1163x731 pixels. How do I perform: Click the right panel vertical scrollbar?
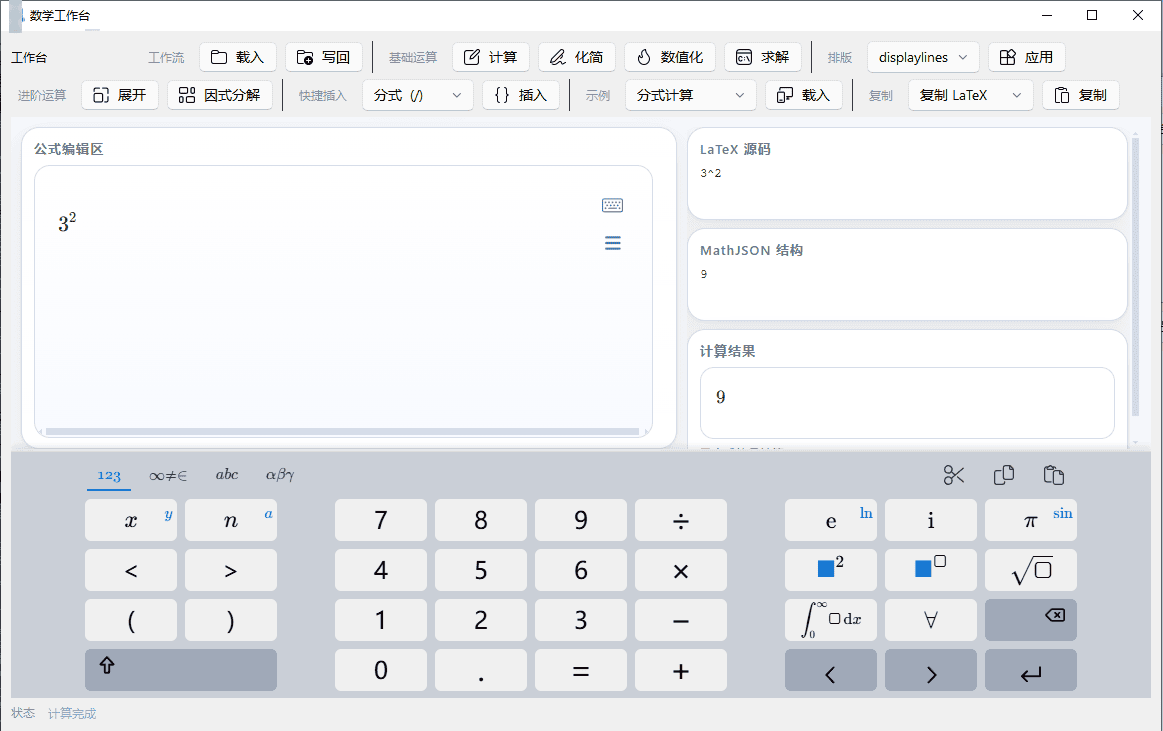(1135, 276)
